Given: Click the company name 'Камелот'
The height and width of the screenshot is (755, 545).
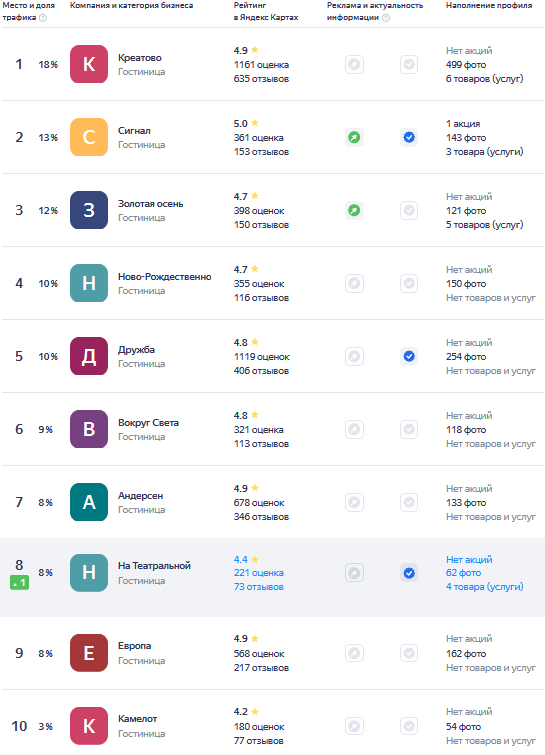Looking at the screenshot, I should 138,719.
